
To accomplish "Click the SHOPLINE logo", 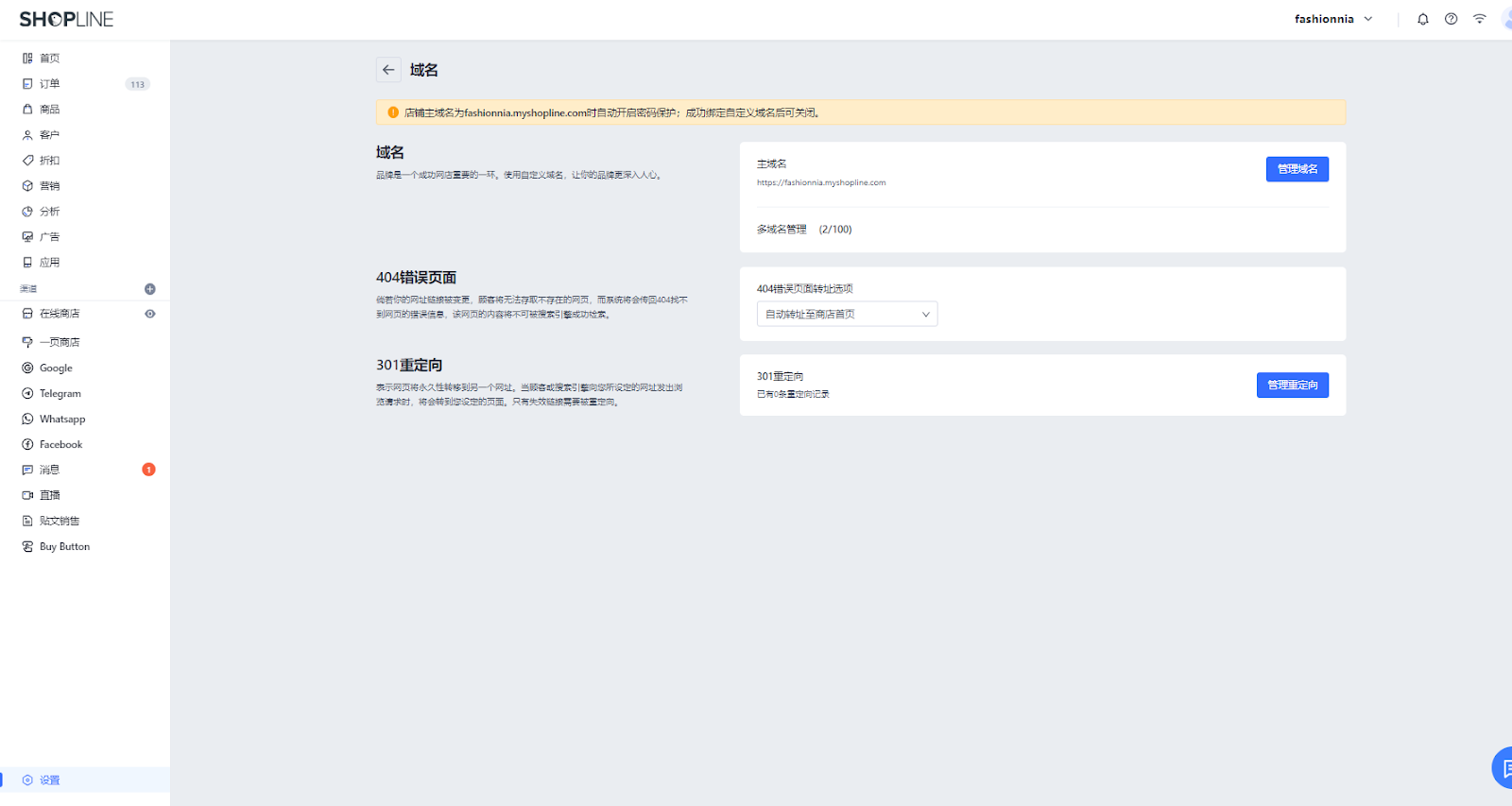I will tap(66, 19).
